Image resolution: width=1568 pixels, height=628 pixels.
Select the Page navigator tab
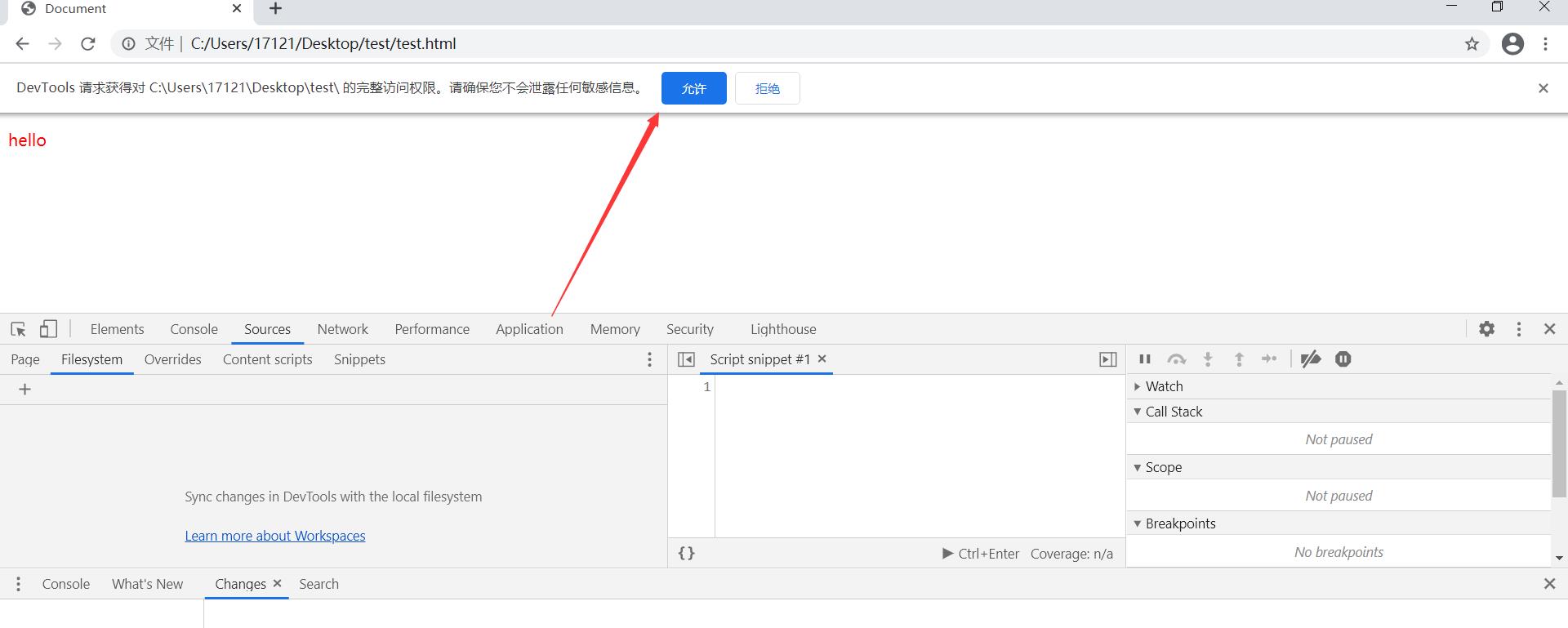click(x=25, y=359)
